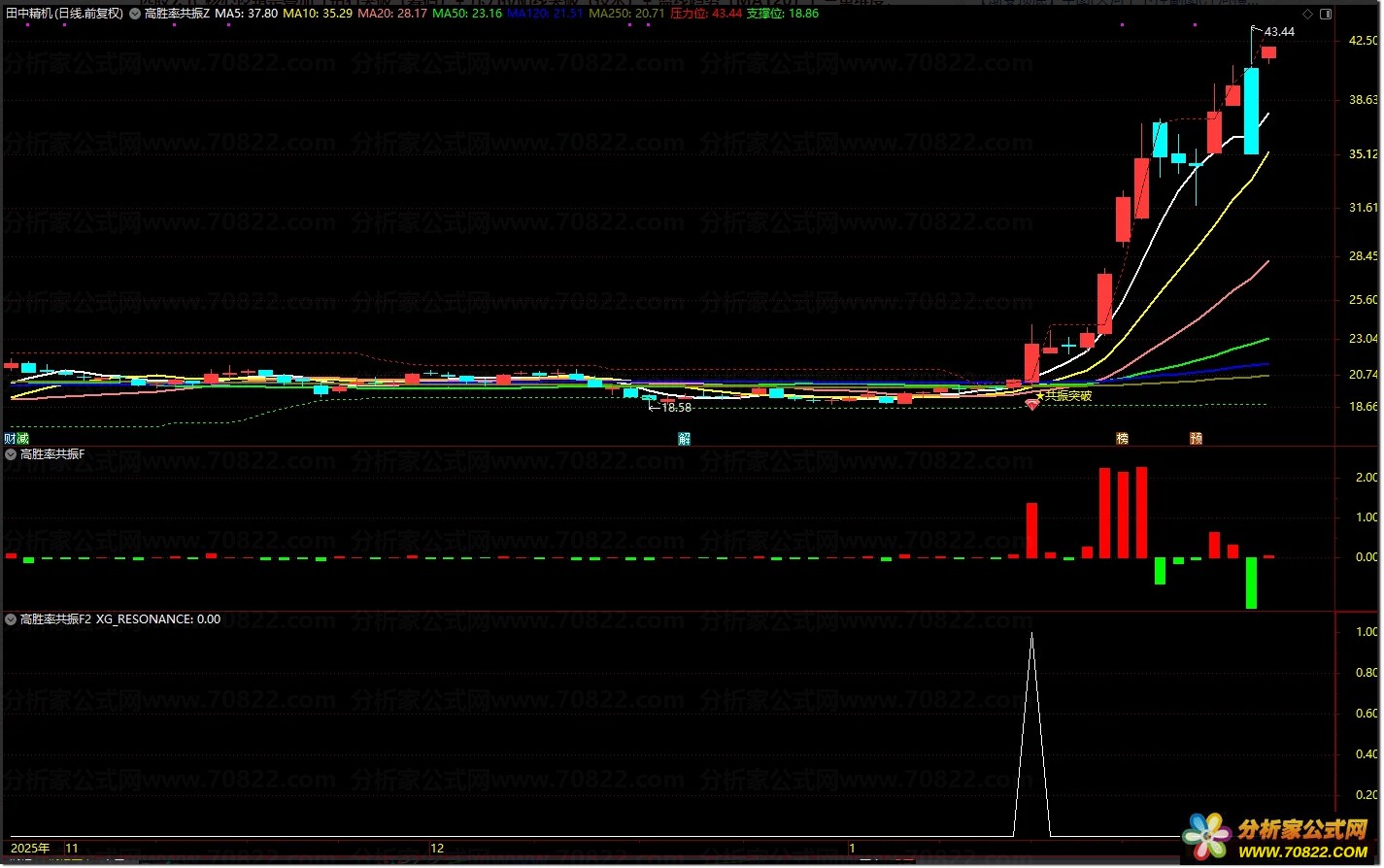The image size is (1384, 868).
Task: Open the 解 unlock event marker
Action: [685, 439]
